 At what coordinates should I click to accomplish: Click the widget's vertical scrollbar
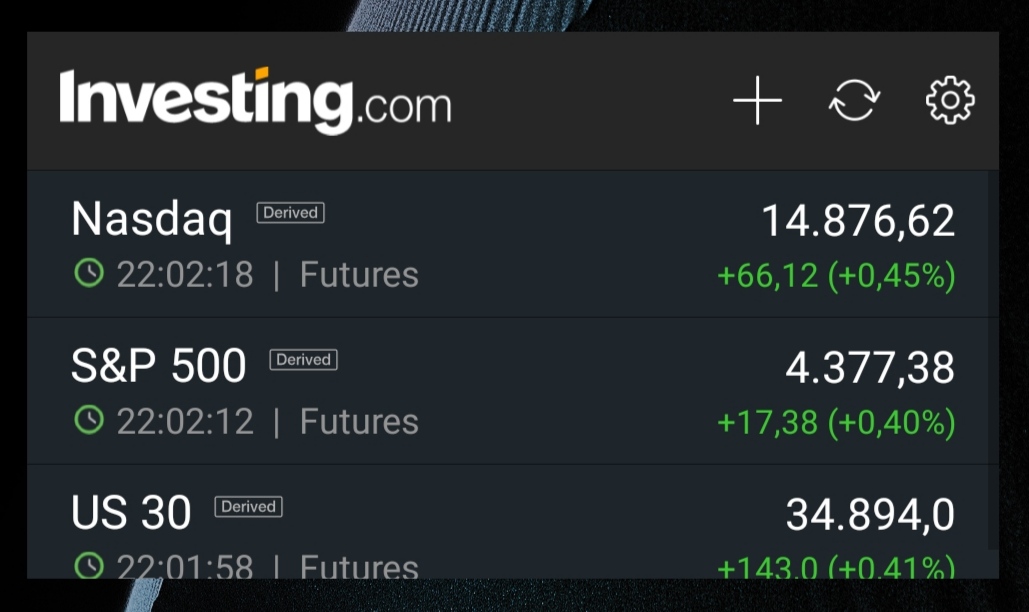(992, 360)
